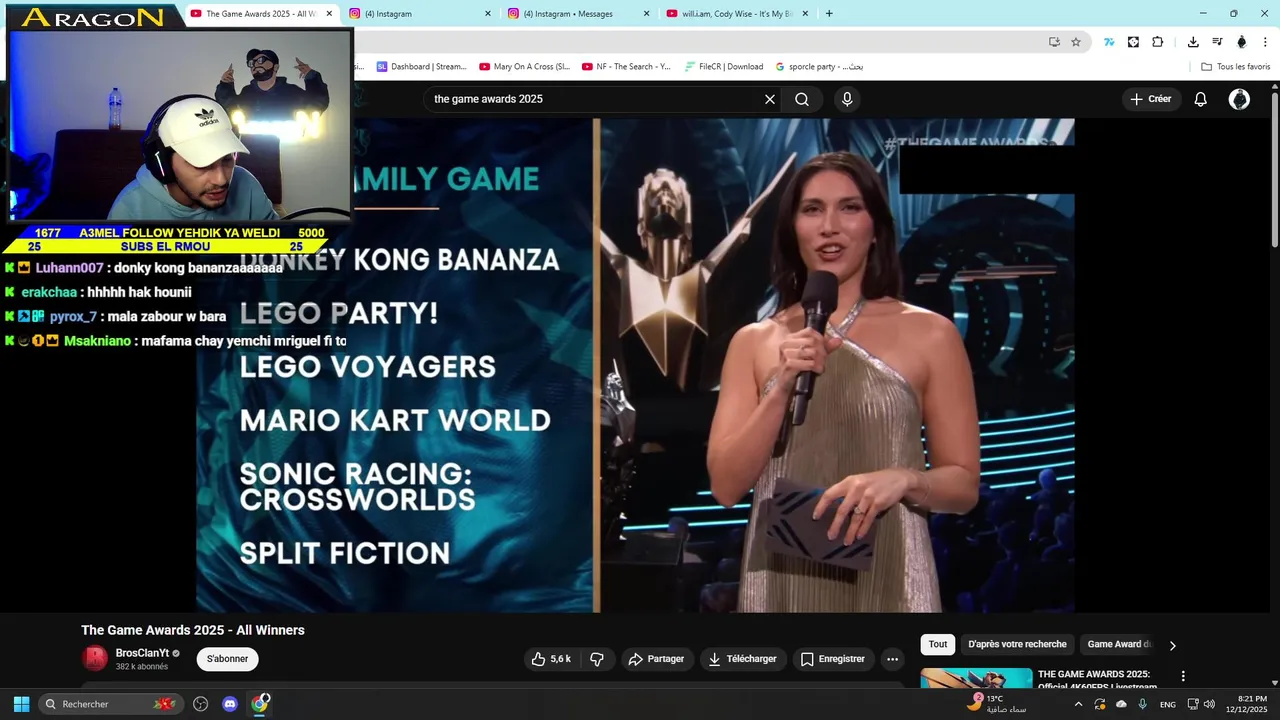Screen dimensions: 1280x720
Task: Open 'sporcle party' bookmark
Action: pyautogui.click(x=820, y=67)
